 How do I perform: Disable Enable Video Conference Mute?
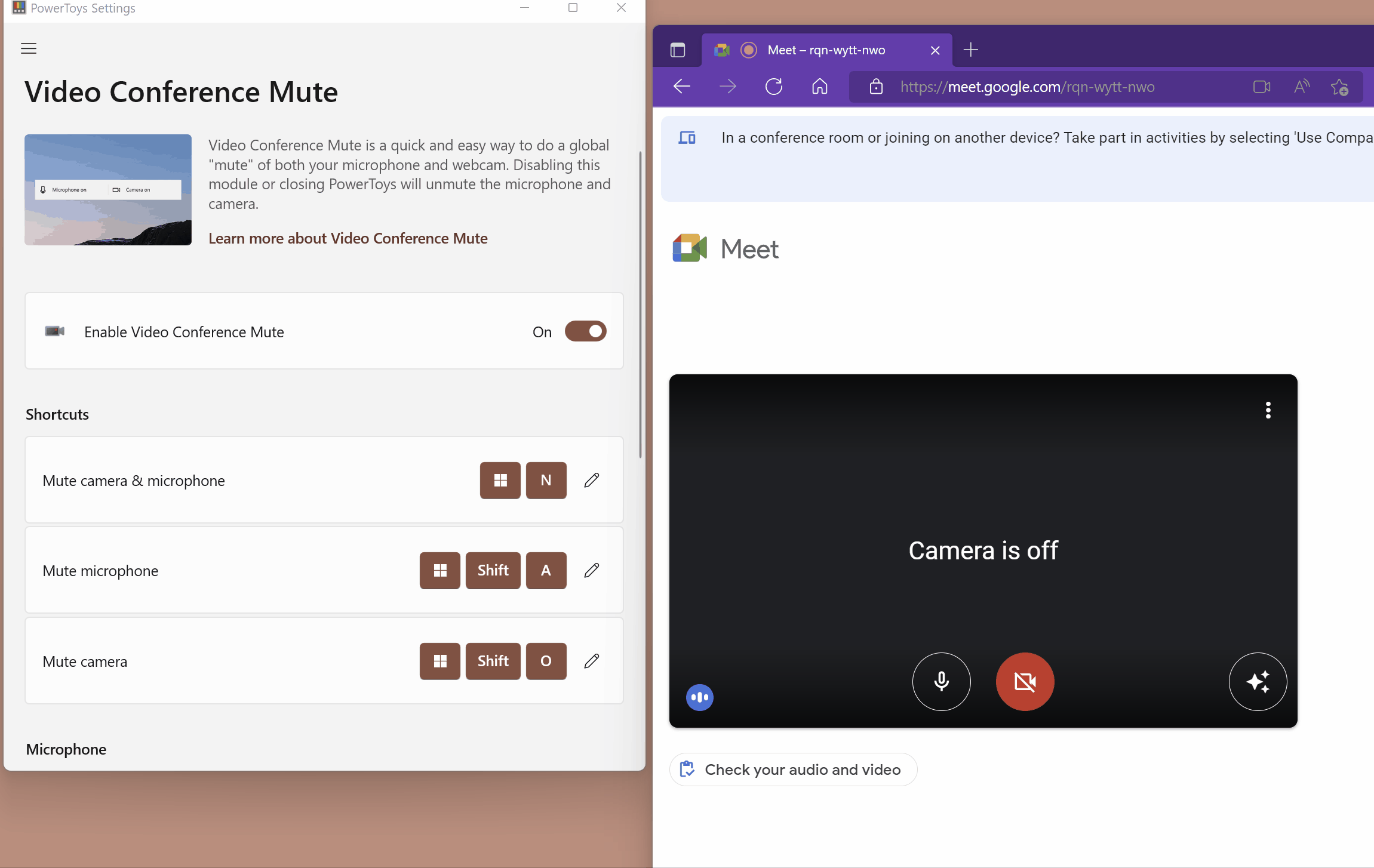pyautogui.click(x=585, y=331)
